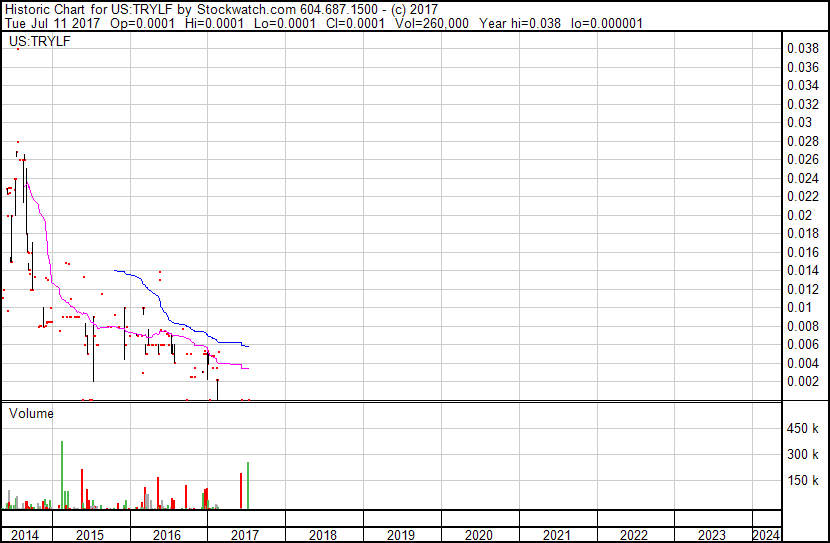Click the tallest green volume bar in 2015
830x543 pixels.
(x=62, y=475)
